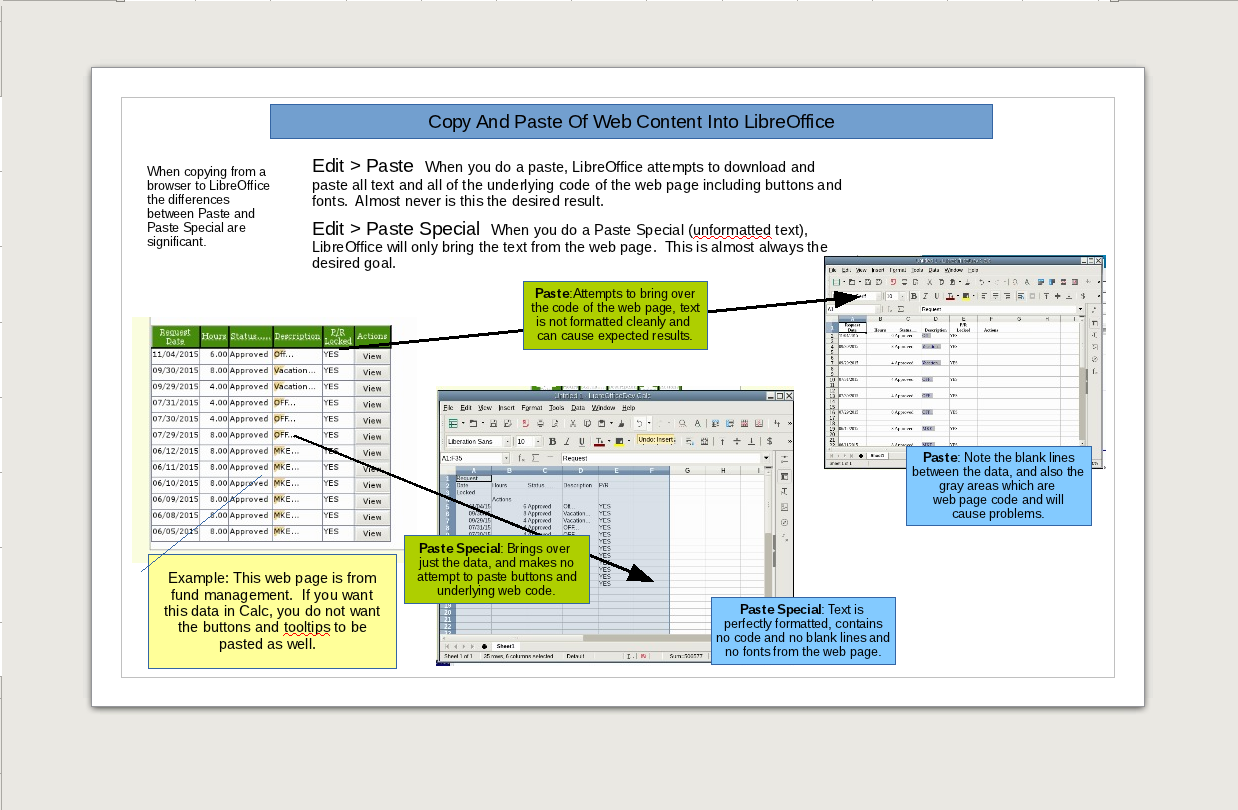Viewport: 1238px width, 810px height.
Task: Open Undo history dropdown in center Calc window
Action: coord(649,423)
